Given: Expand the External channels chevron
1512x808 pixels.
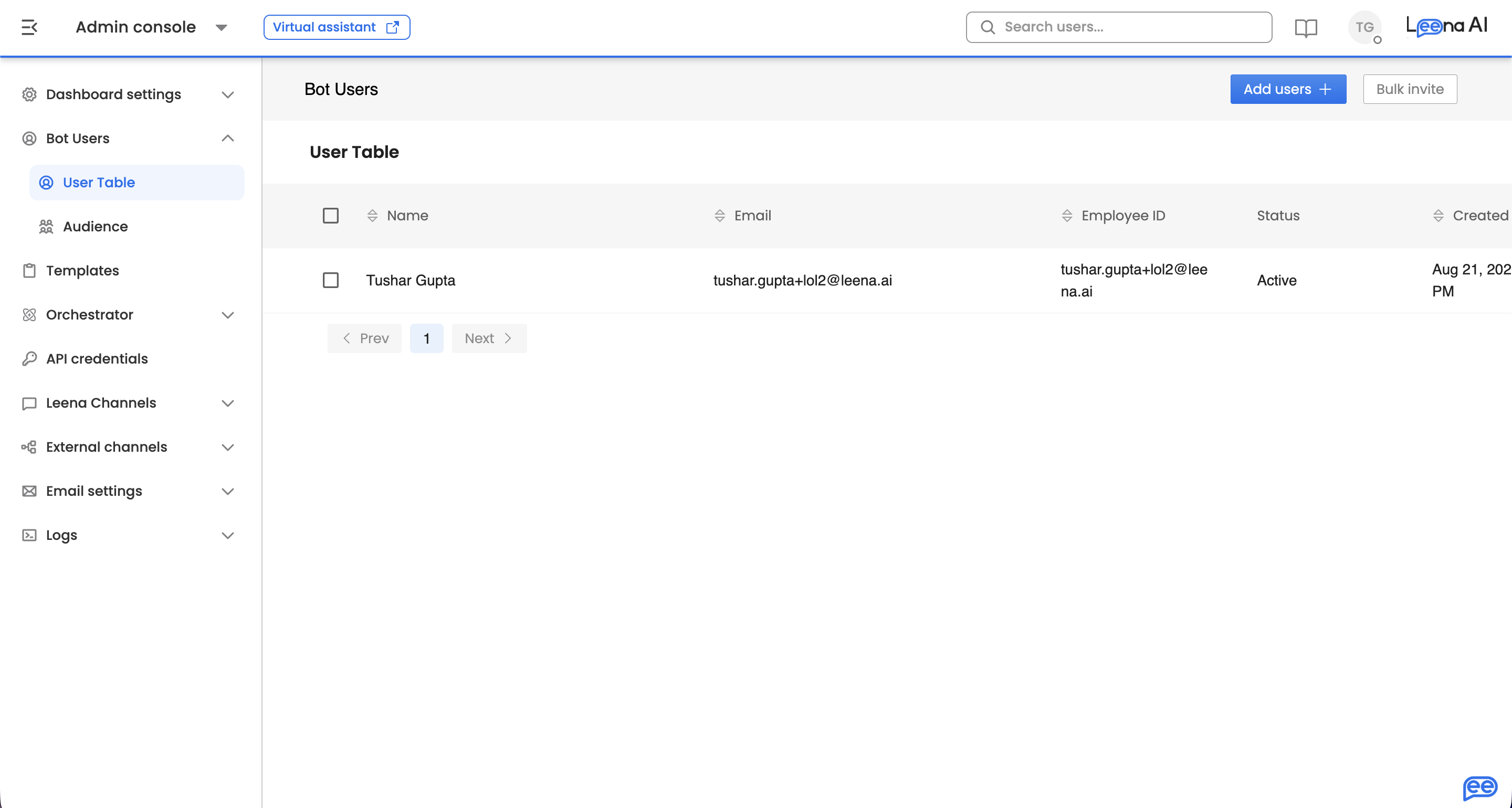Looking at the screenshot, I should tap(228, 447).
